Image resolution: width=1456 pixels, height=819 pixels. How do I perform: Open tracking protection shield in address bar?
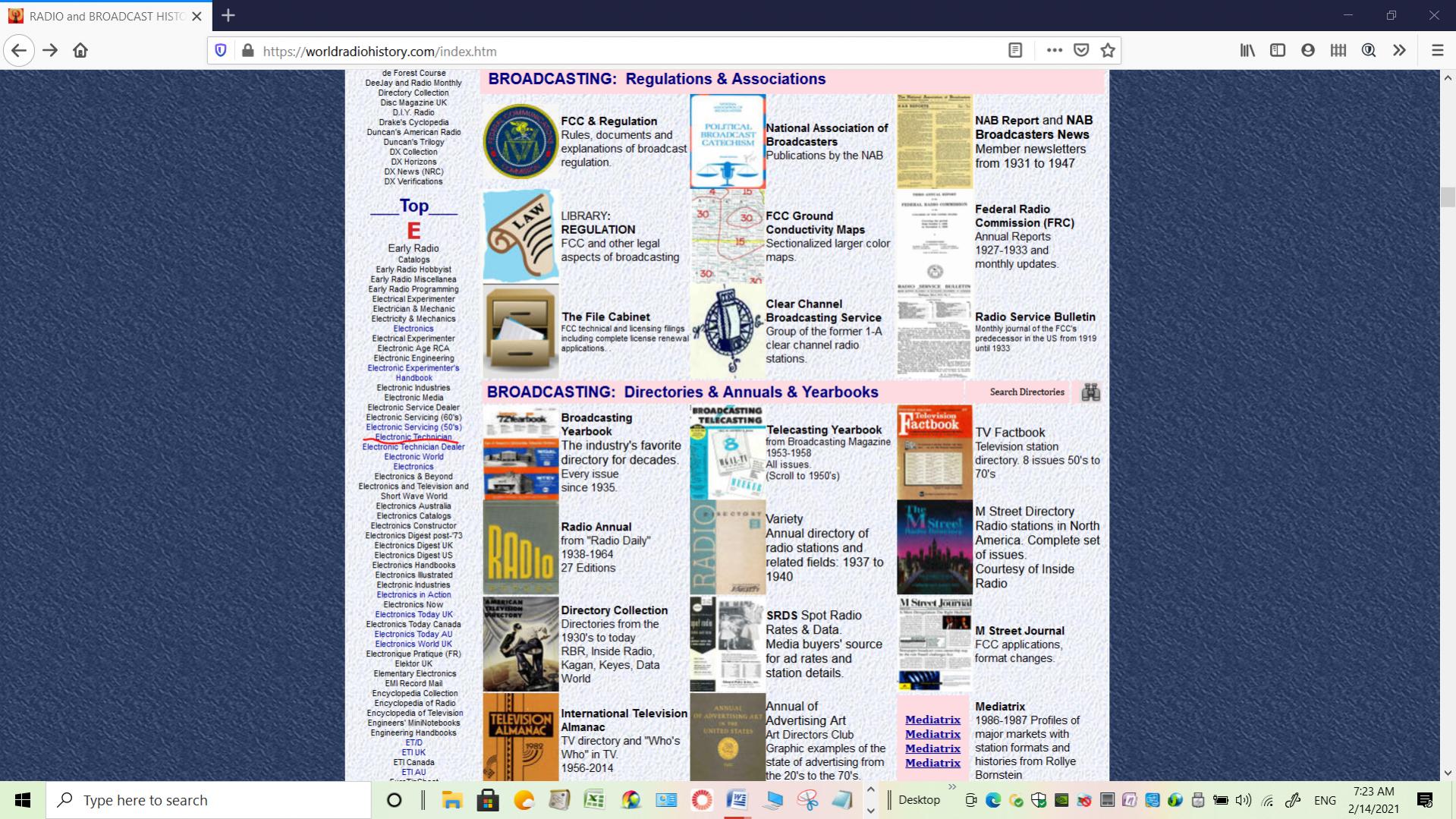(221, 51)
